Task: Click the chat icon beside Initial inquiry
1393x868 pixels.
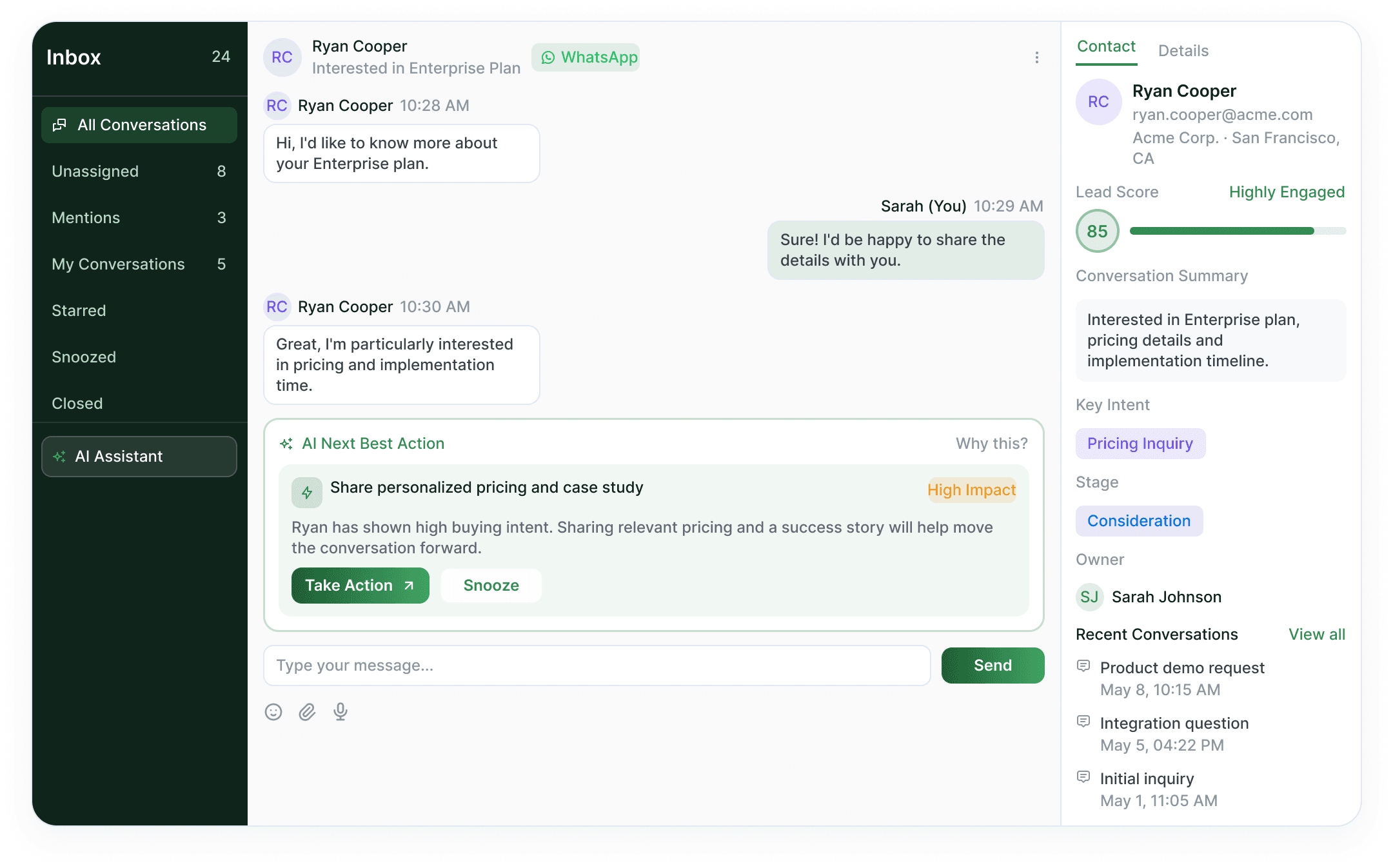Action: (1083, 777)
